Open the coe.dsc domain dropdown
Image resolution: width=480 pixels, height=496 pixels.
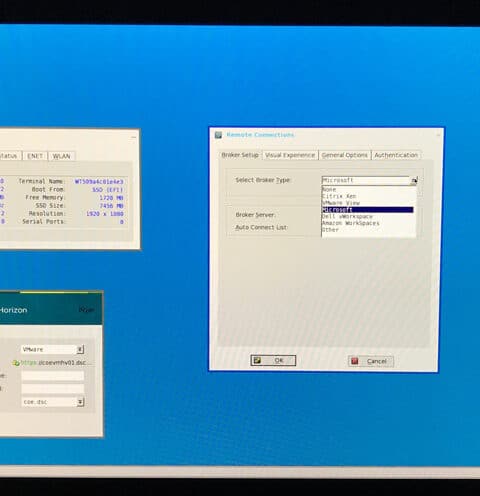point(53,402)
